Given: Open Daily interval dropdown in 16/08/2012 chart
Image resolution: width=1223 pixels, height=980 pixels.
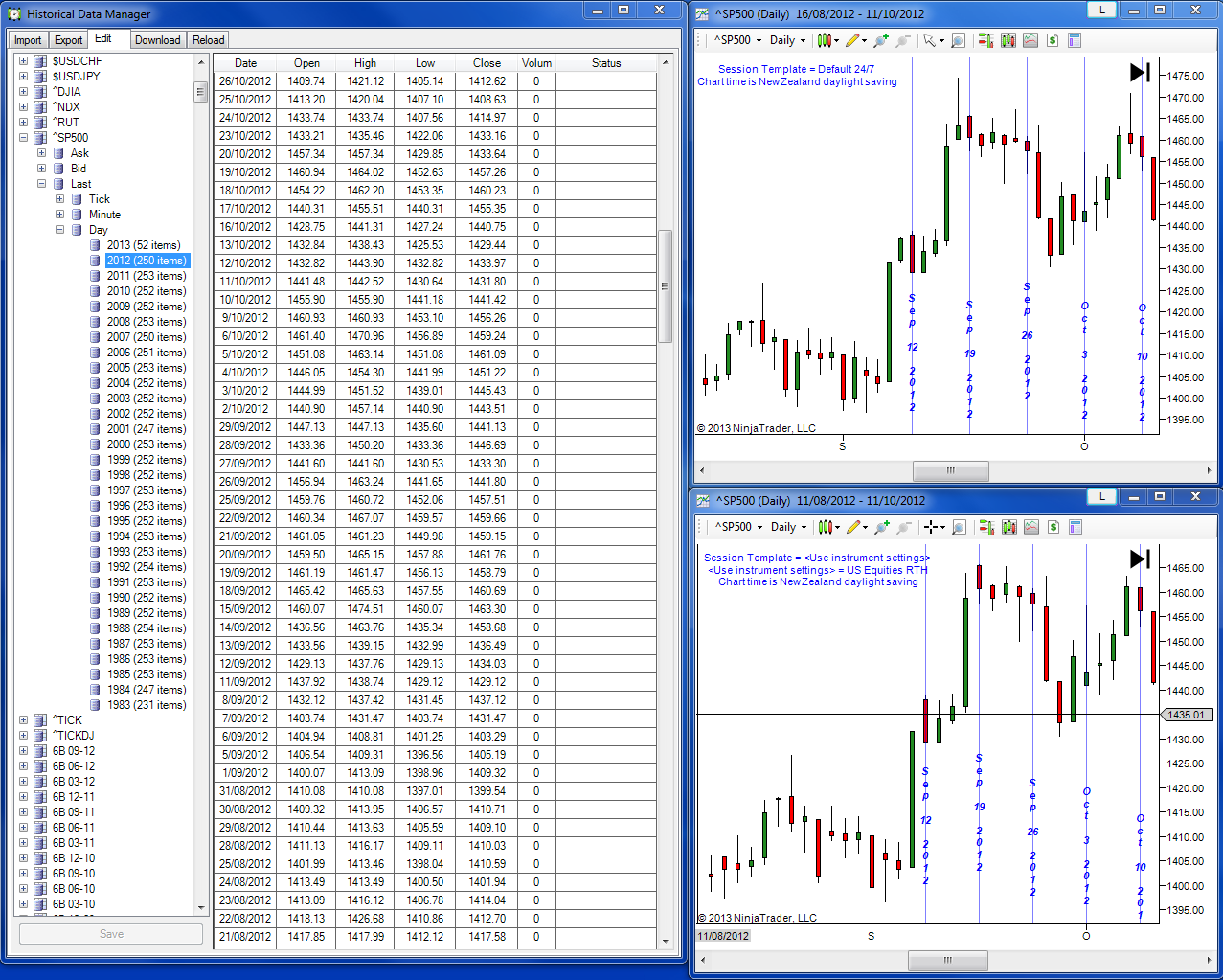Looking at the screenshot, I should coord(787,40).
